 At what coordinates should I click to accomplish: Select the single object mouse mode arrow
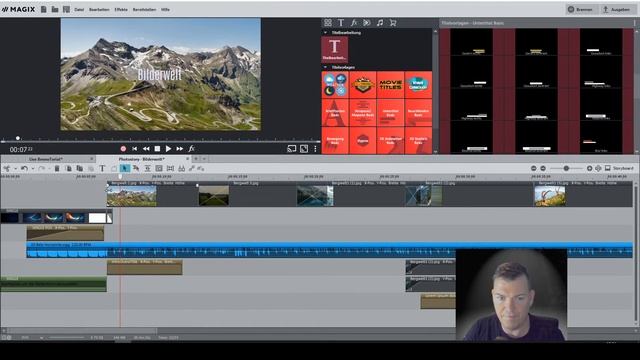[125, 168]
